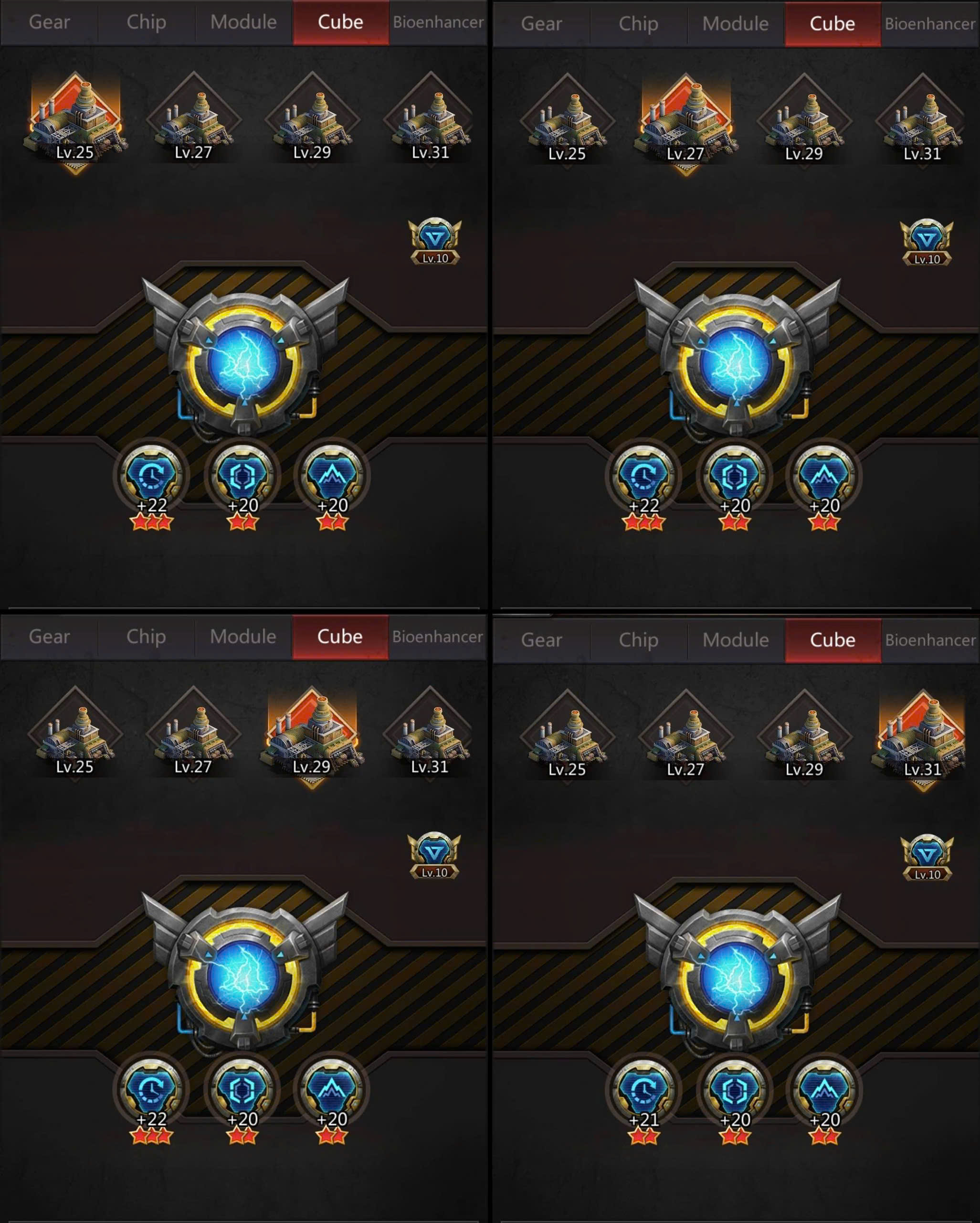Switch to Module tab in panel with Lv.27 highlighted
The height and width of the screenshot is (1223, 980).
pos(736,24)
